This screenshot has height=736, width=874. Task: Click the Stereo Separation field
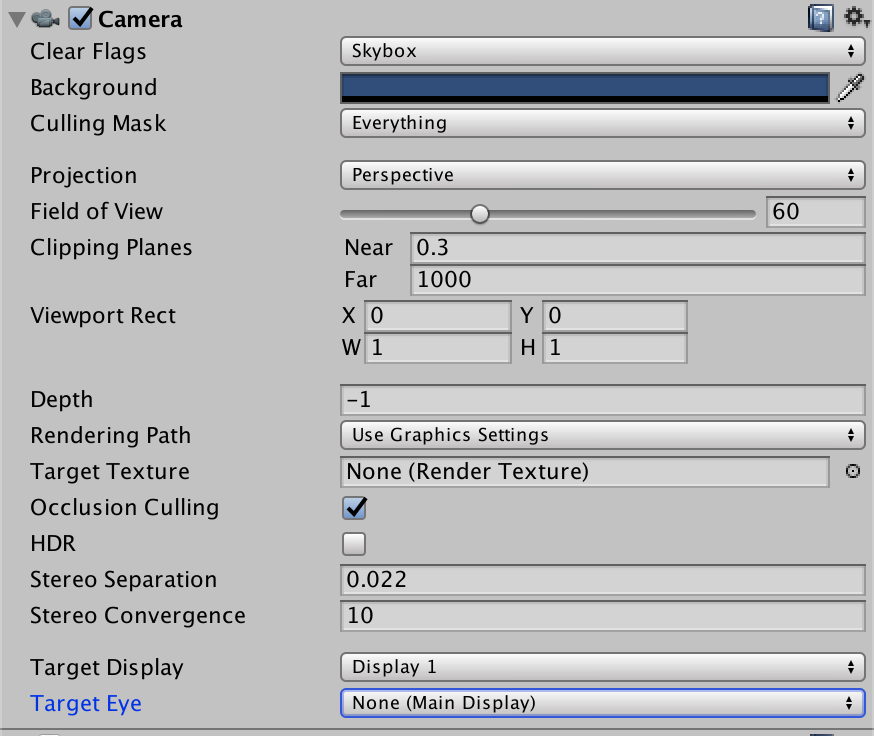[x=603, y=580]
